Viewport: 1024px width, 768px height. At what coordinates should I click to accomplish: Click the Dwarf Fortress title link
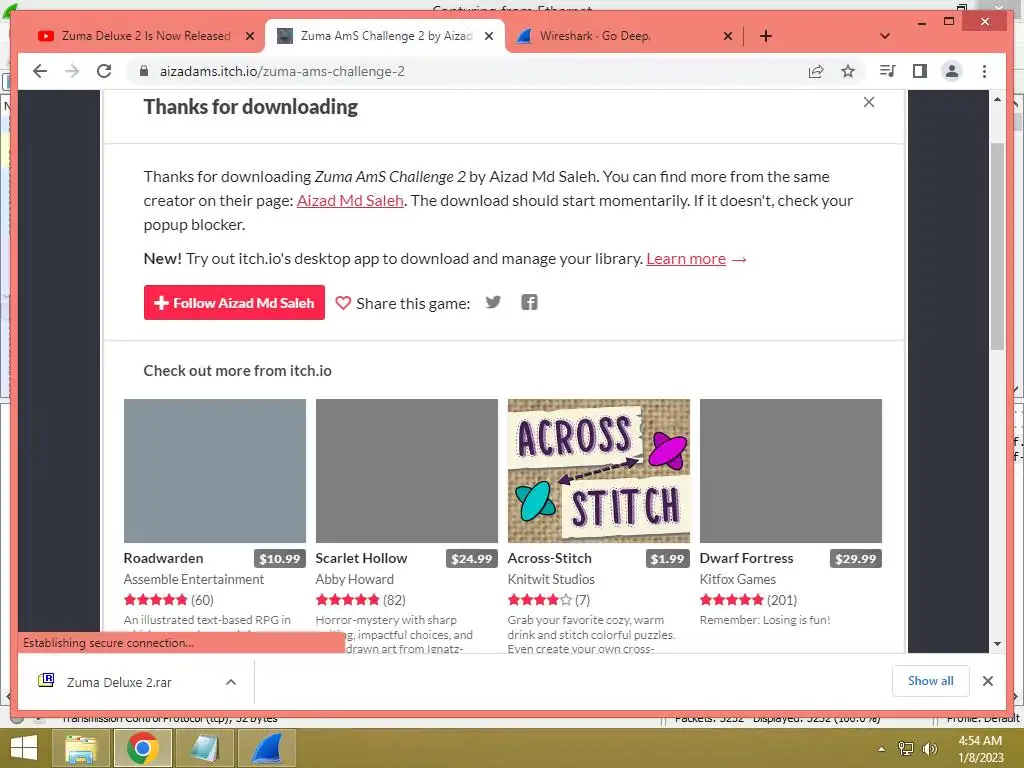746,558
